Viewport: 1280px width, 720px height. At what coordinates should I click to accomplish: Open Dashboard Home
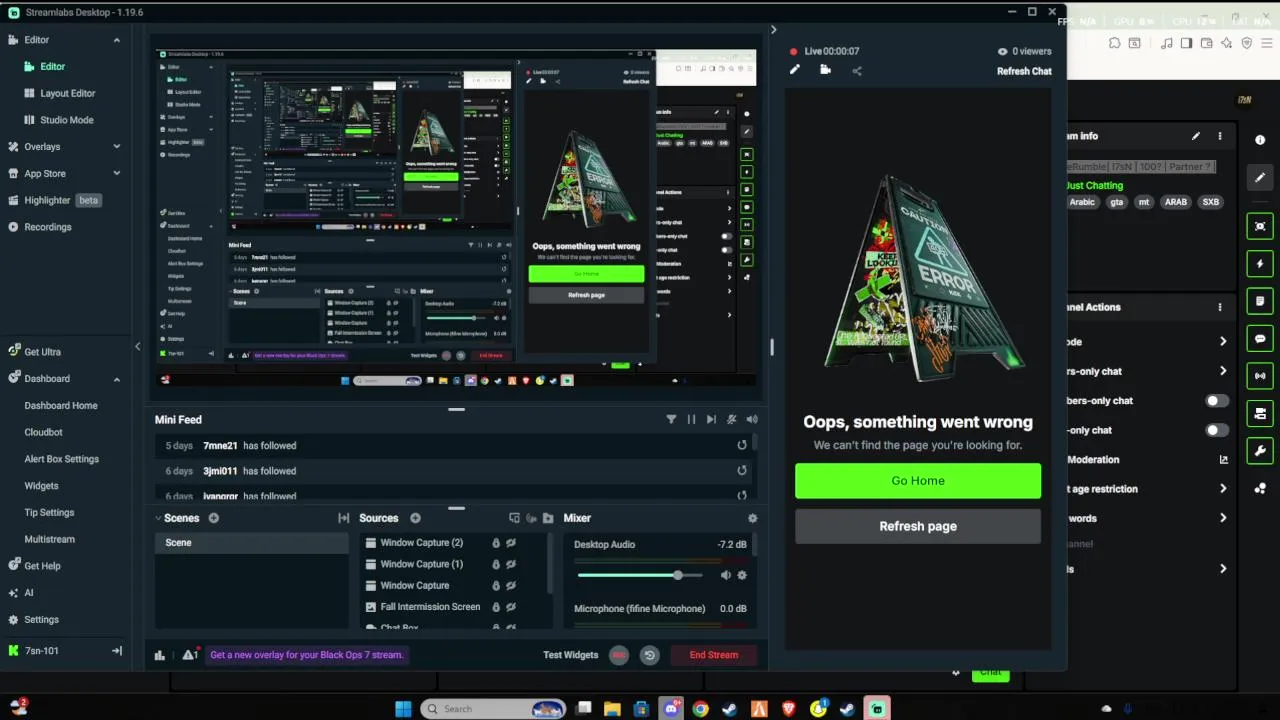coord(61,405)
